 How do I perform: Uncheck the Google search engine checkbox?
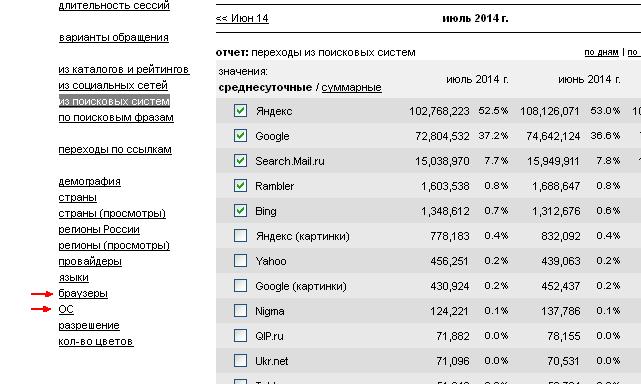[x=240, y=135]
